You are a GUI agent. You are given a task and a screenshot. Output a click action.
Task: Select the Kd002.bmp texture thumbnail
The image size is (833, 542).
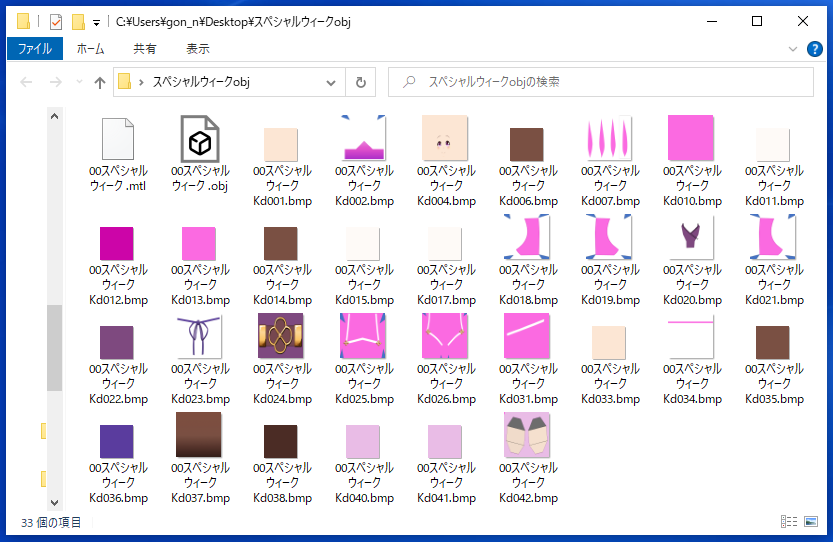[363, 138]
